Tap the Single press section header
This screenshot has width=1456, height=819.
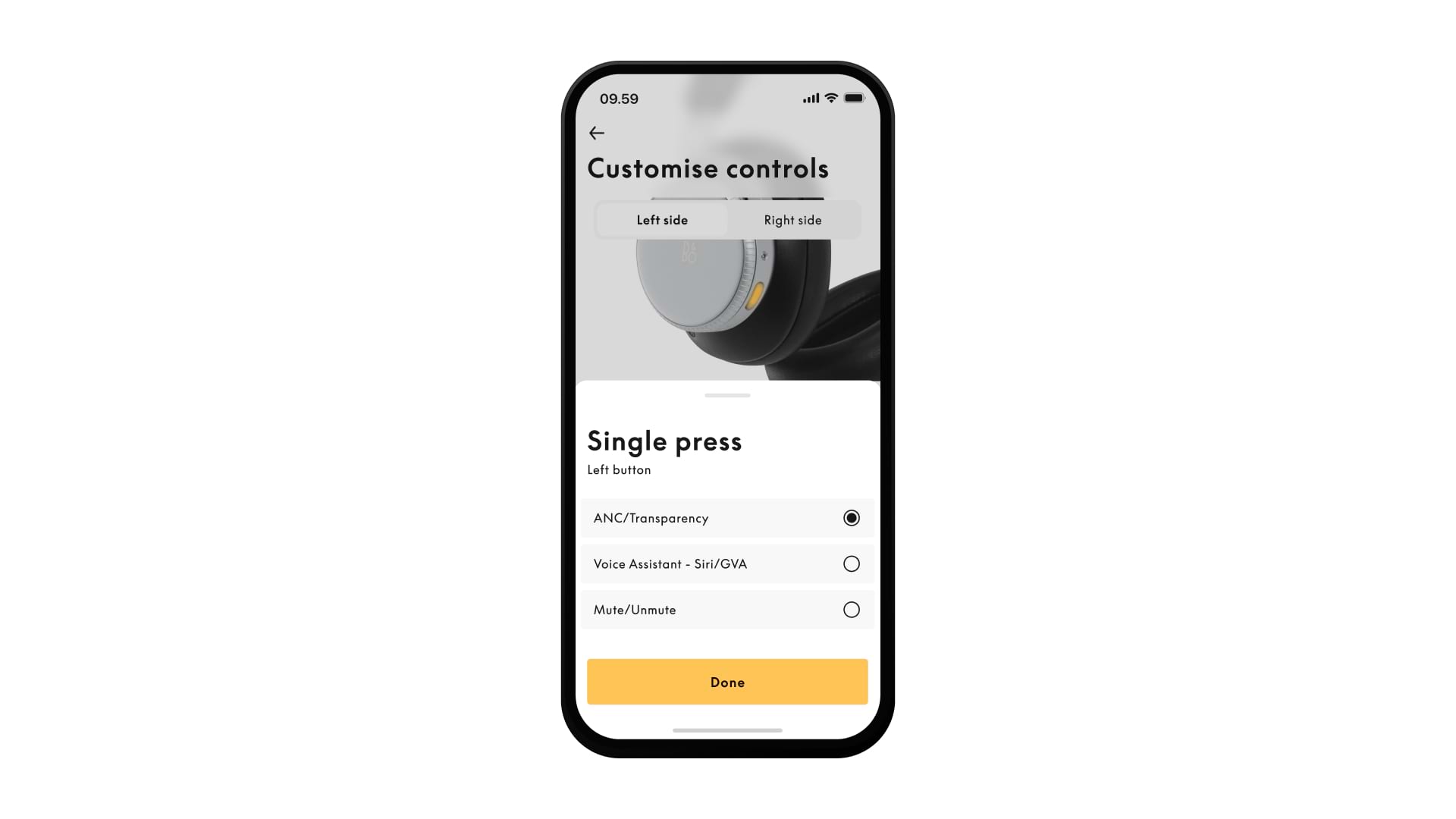[x=664, y=441]
